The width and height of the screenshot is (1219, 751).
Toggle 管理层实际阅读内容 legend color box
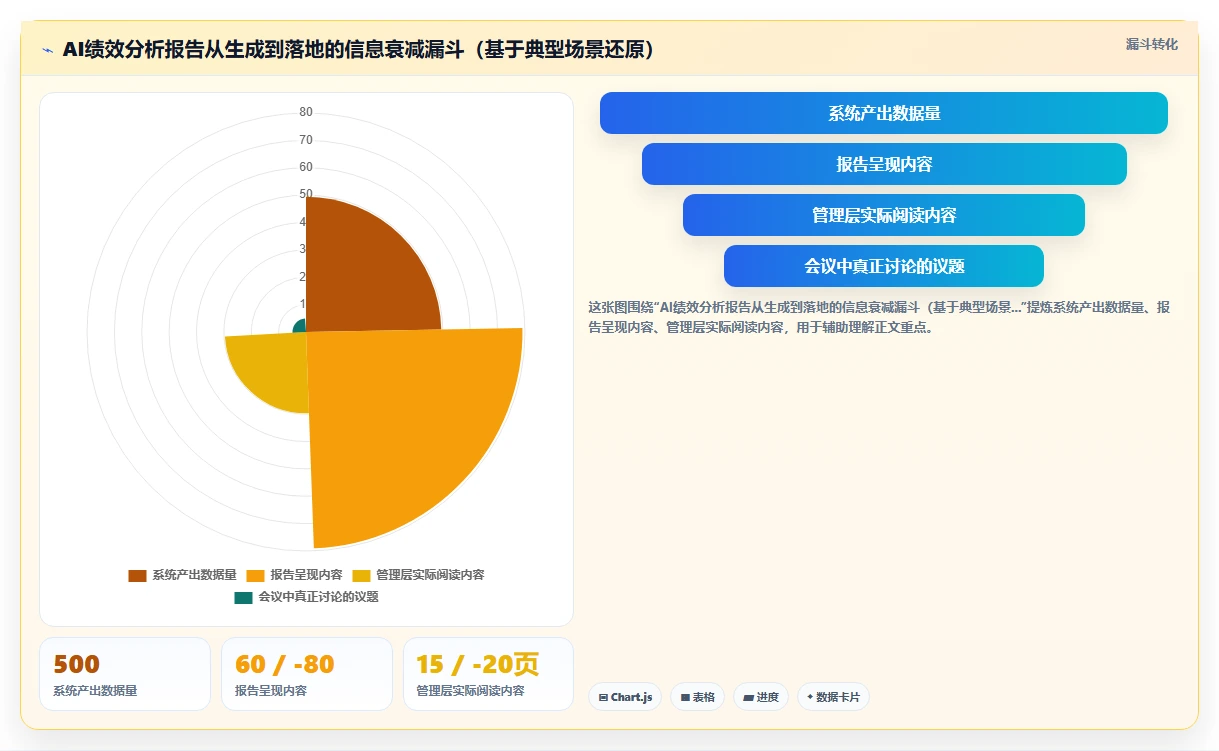pyautogui.click(x=361, y=575)
